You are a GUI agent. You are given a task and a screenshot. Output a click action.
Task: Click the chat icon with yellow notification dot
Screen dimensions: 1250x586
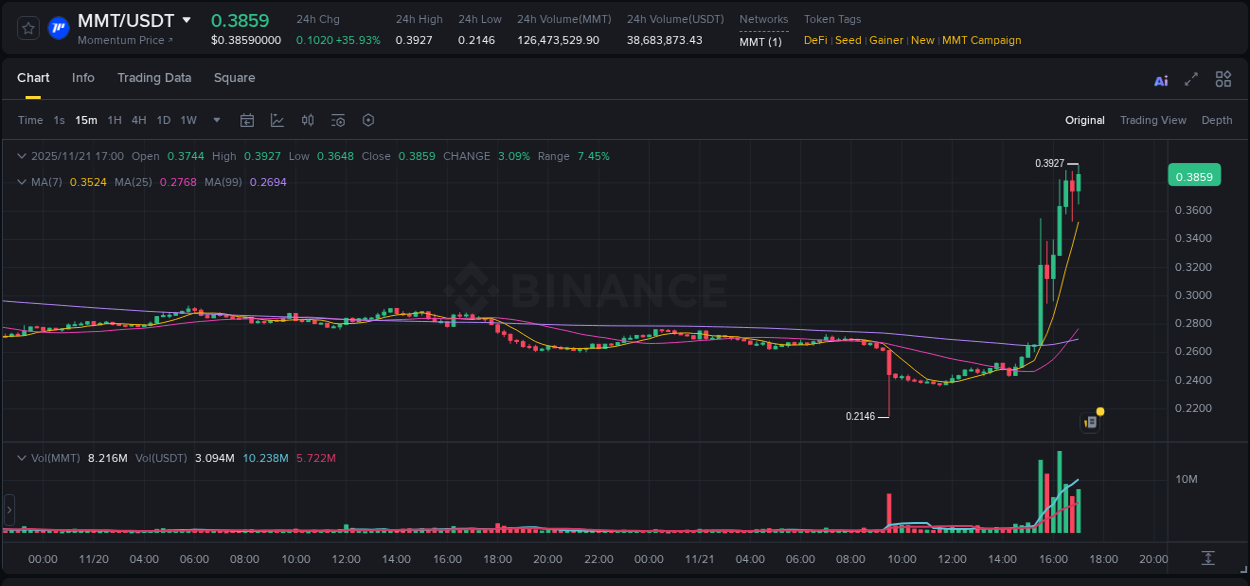[1090, 421]
